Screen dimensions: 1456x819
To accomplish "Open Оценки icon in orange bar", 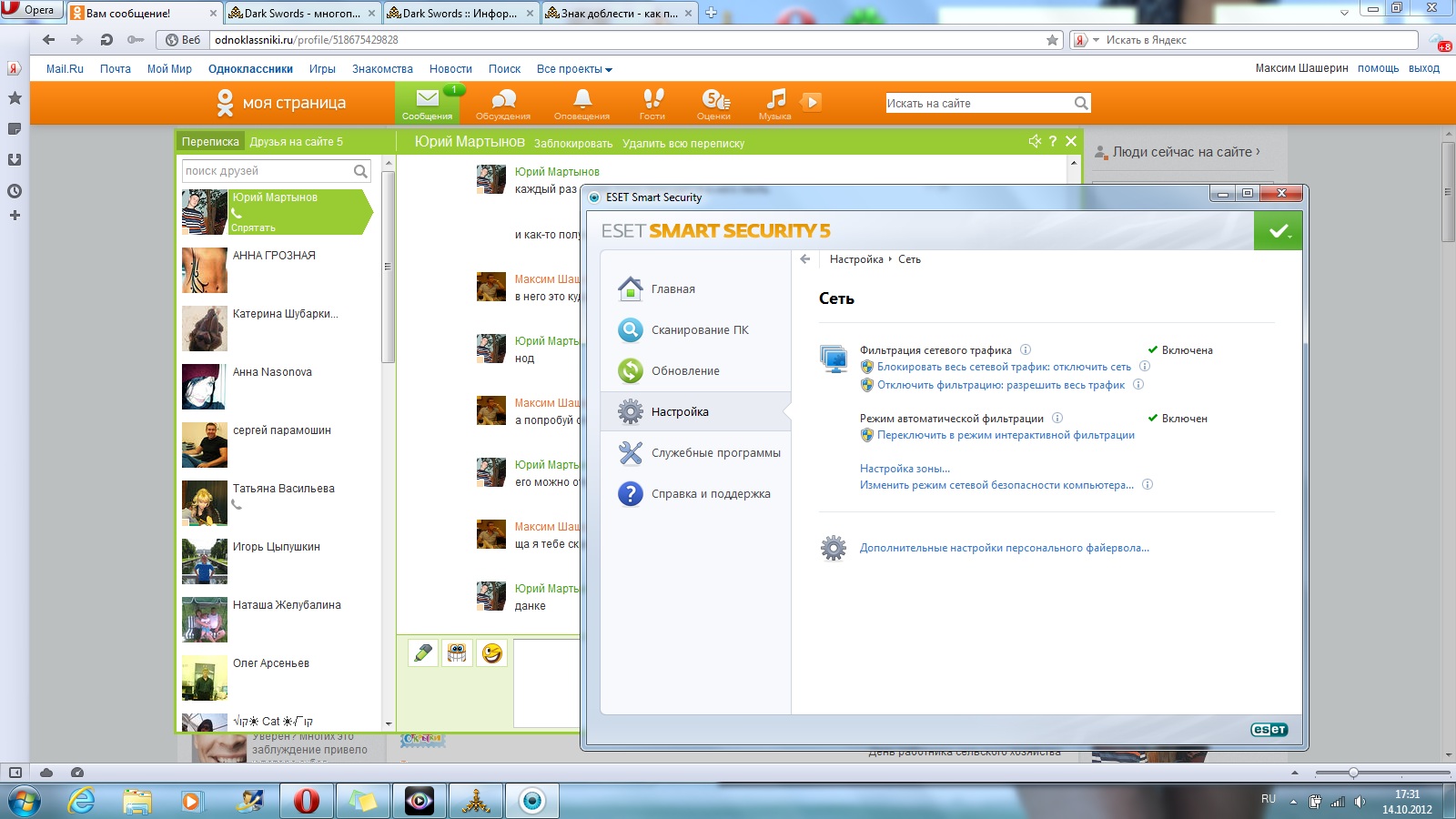I will point(714,104).
